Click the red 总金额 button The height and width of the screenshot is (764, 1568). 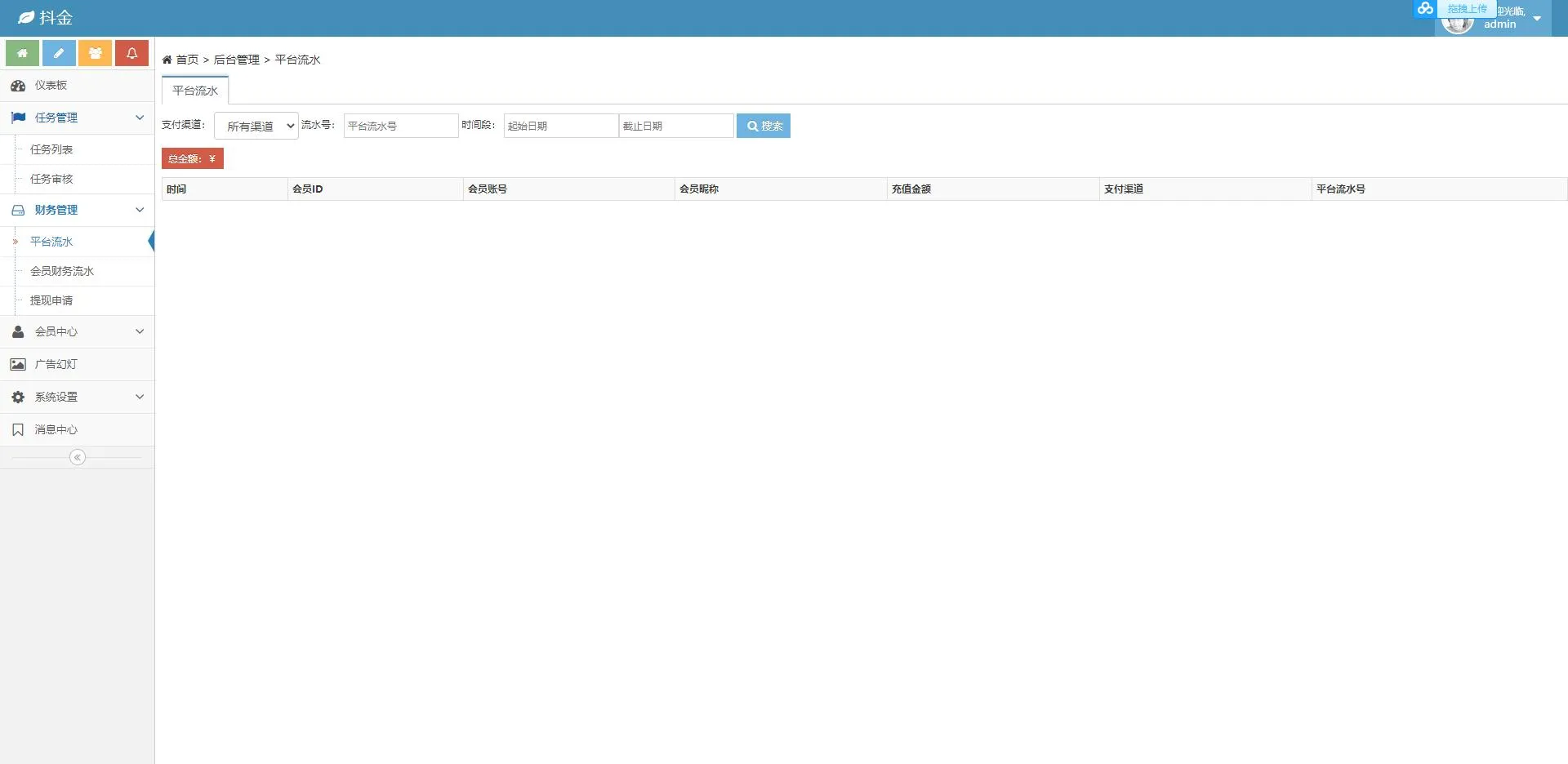[193, 158]
